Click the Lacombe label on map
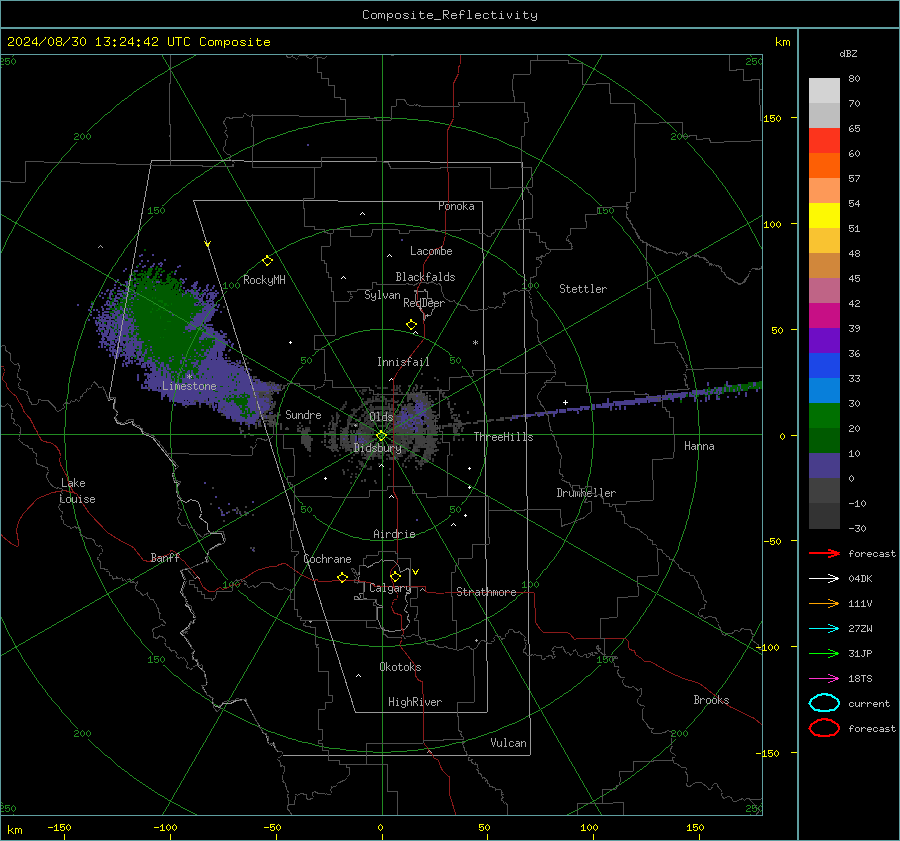The height and width of the screenshot is (841, 900). point(431,251)
